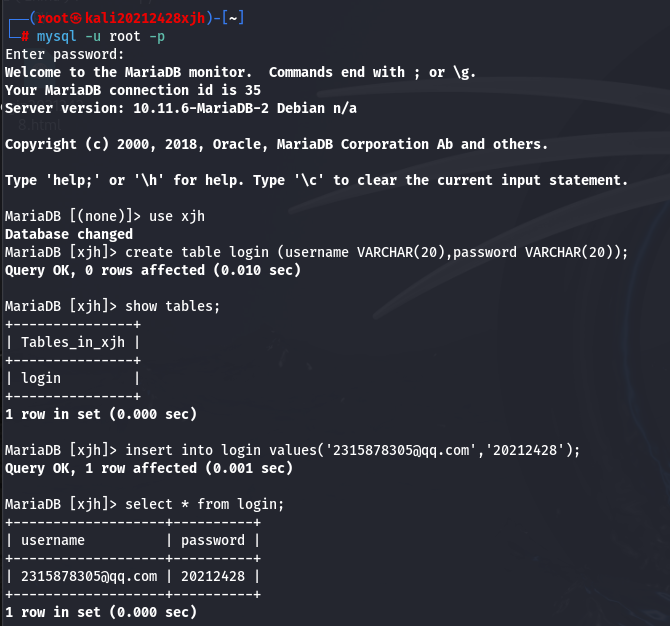Click the MariaDB connection id 35 line
The image size is (670, 626).
click(x=132, y=90)
